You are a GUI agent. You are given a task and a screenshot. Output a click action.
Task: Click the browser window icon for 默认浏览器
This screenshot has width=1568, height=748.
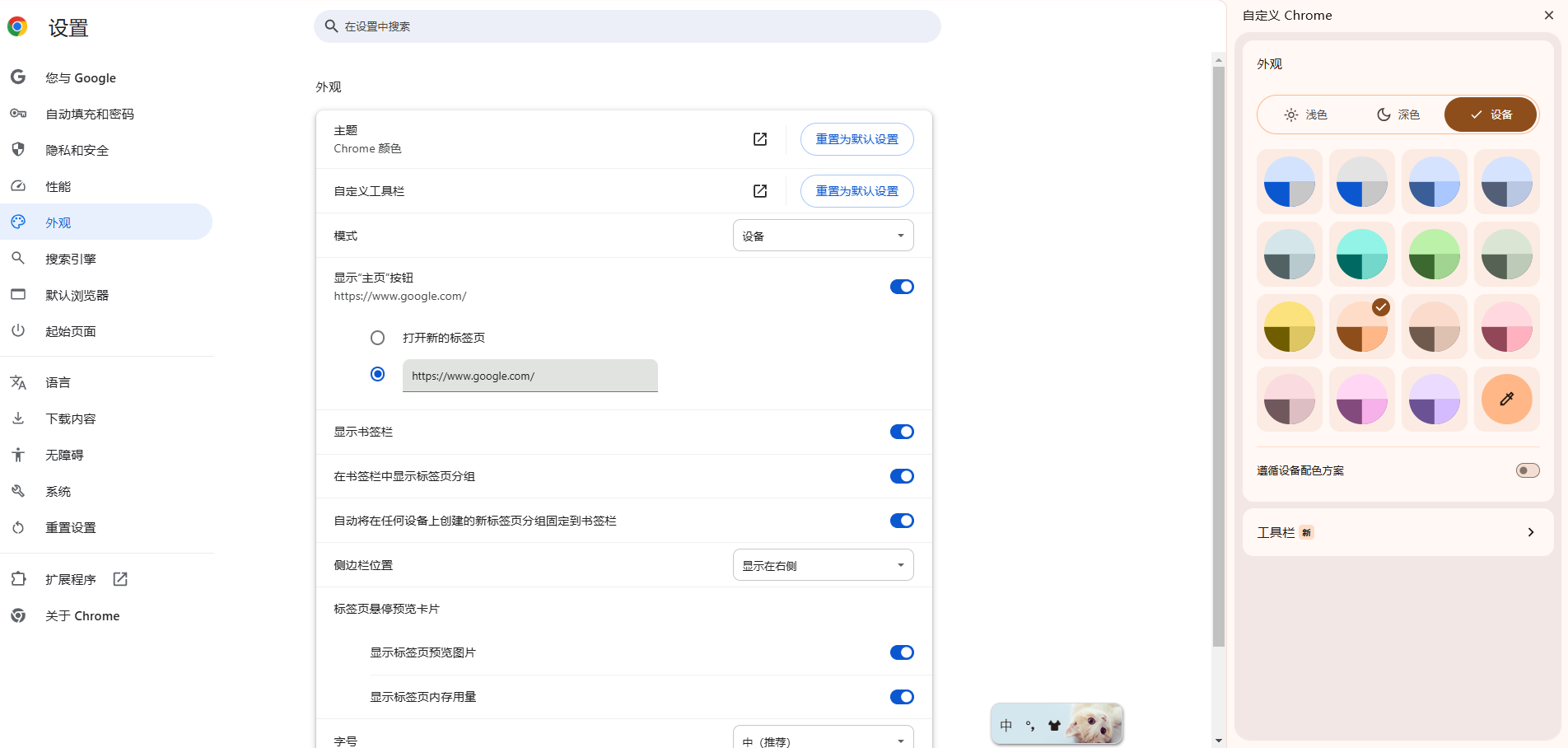18,295
